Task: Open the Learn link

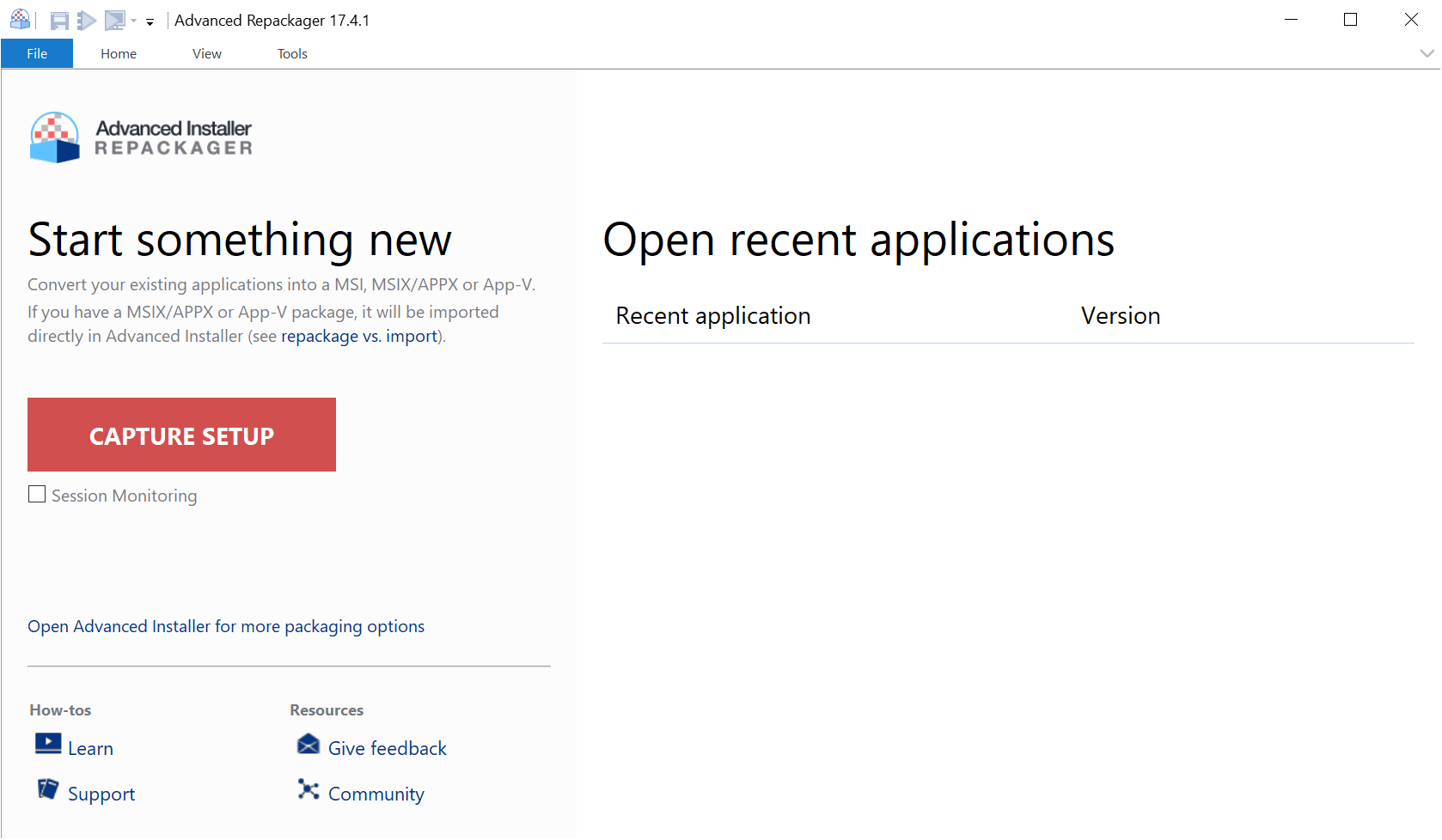Action: 90,748
